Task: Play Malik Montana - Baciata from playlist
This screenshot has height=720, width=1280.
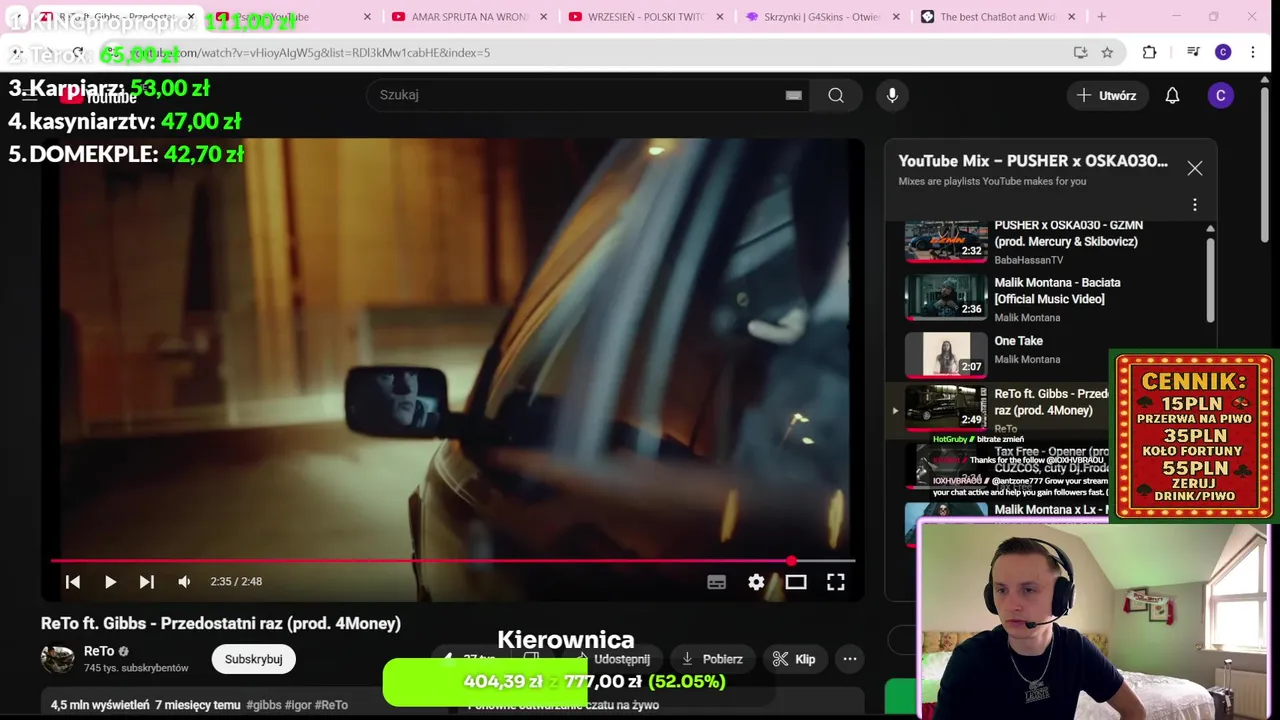Action: pyautogui.click(x=1050, y=298)
